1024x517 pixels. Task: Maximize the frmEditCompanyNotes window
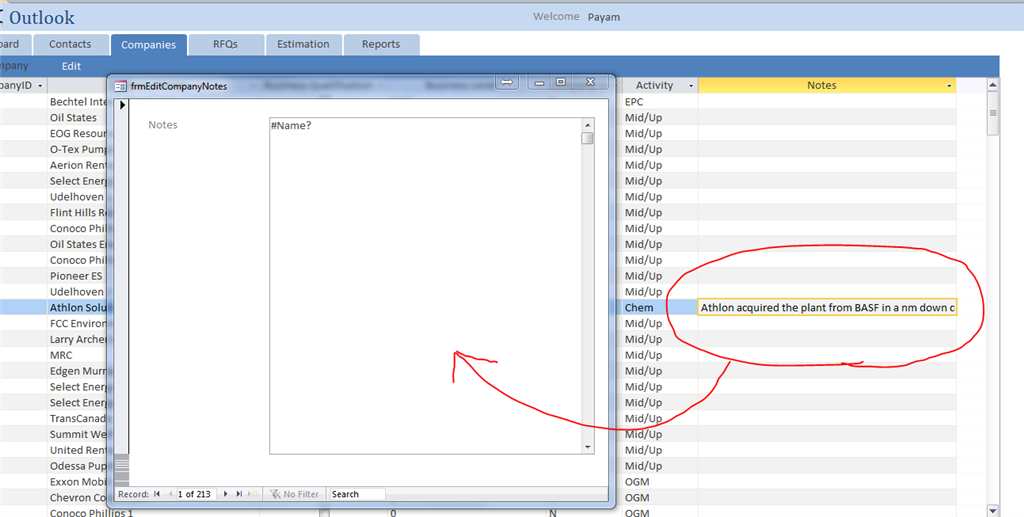point(560,82)
